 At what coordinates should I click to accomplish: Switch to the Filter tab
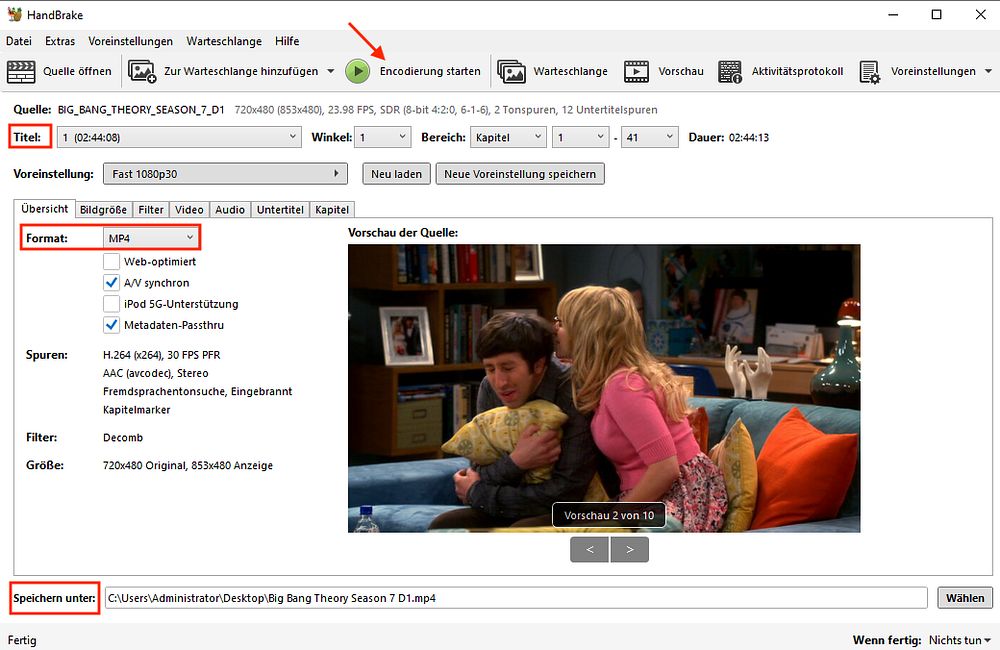point(151,209)
